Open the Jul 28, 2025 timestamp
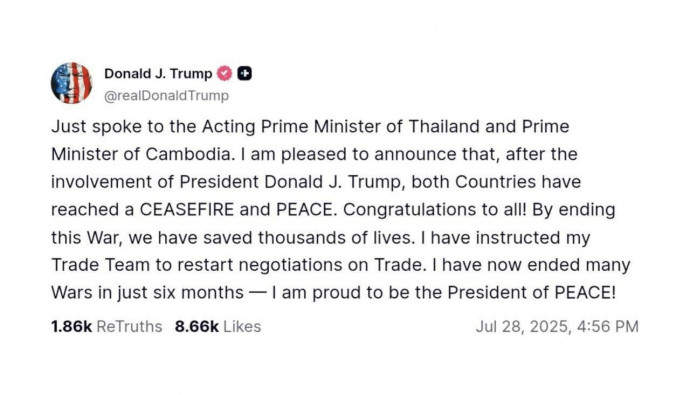 pos(557,326)
